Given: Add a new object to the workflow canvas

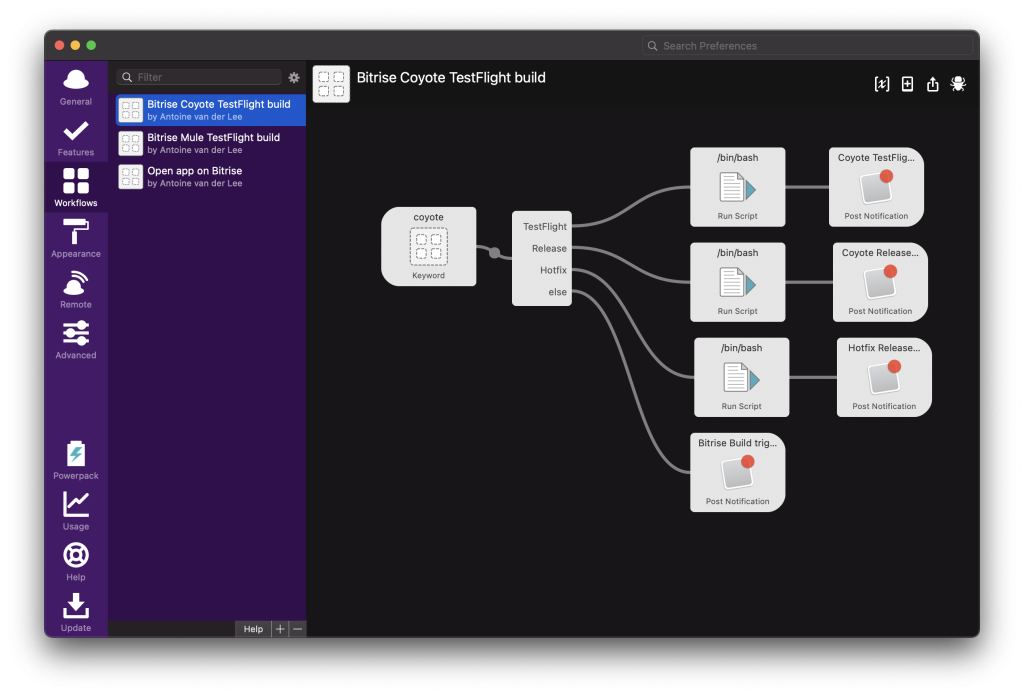Looking at the screenshot, I should click(x=907, y=84).
